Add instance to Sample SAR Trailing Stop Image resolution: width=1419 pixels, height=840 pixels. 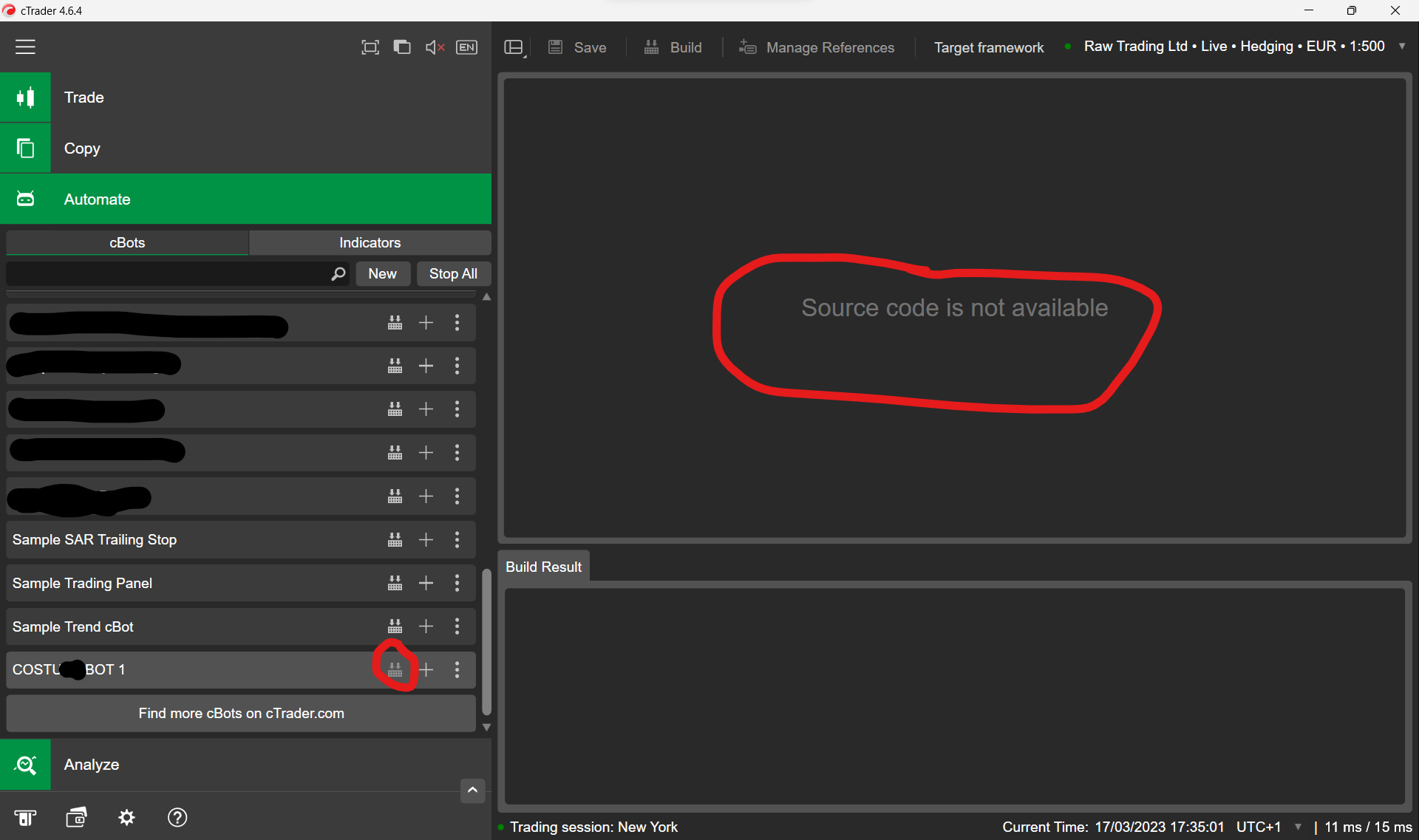(426, 540)
